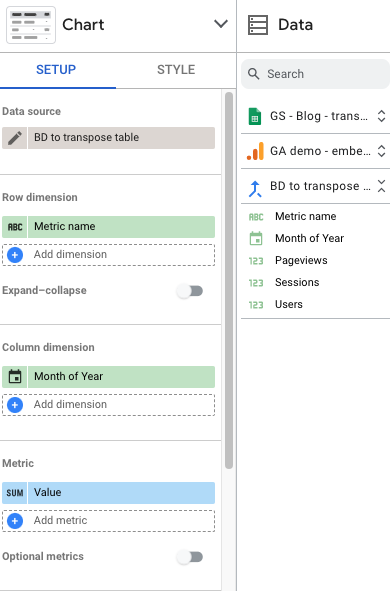Viewport: 390px width, 591px height.
Task: Open the Chart type dropdown chevron
Action: (221, 24)
